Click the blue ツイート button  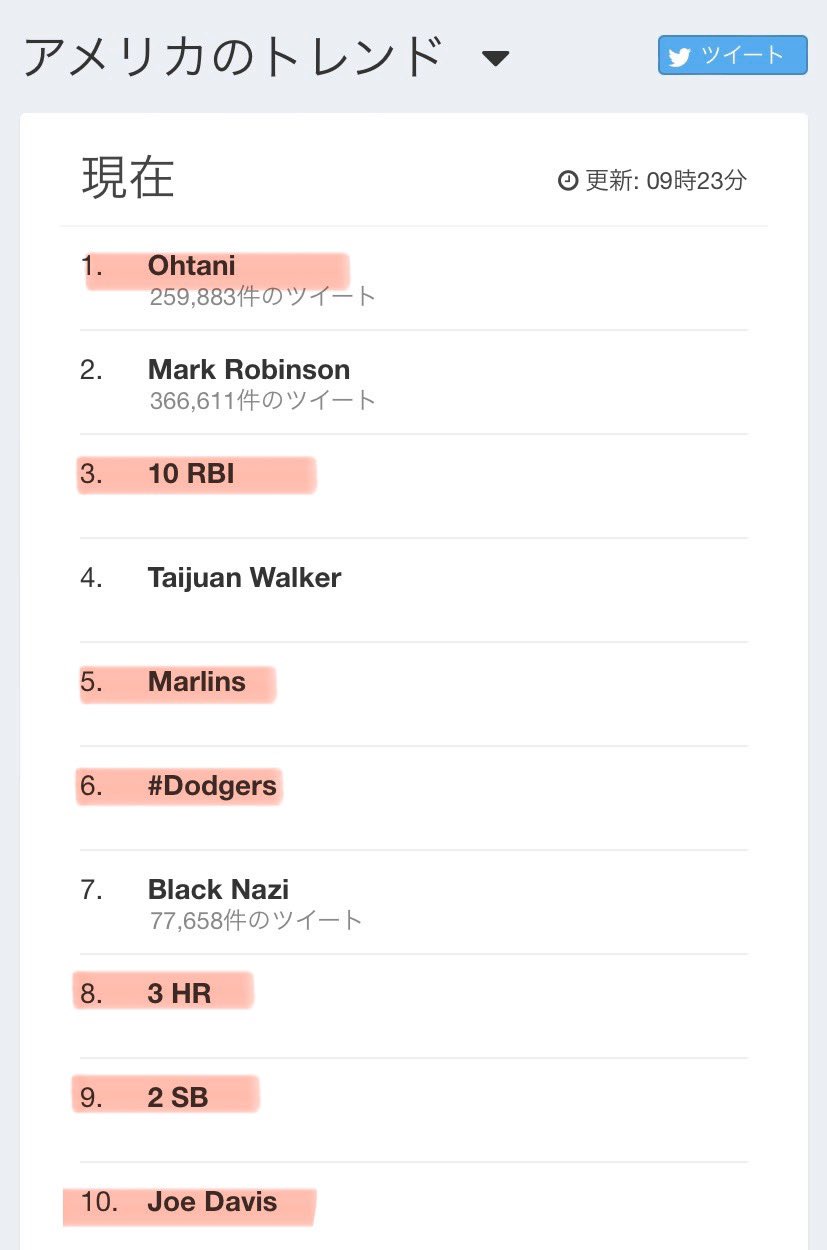(x=732, y=56)
